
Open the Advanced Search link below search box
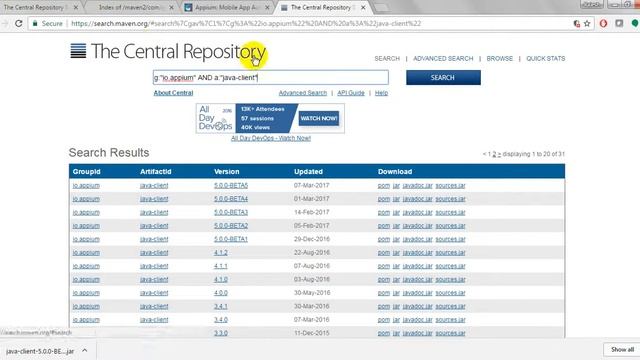(303, 93)
